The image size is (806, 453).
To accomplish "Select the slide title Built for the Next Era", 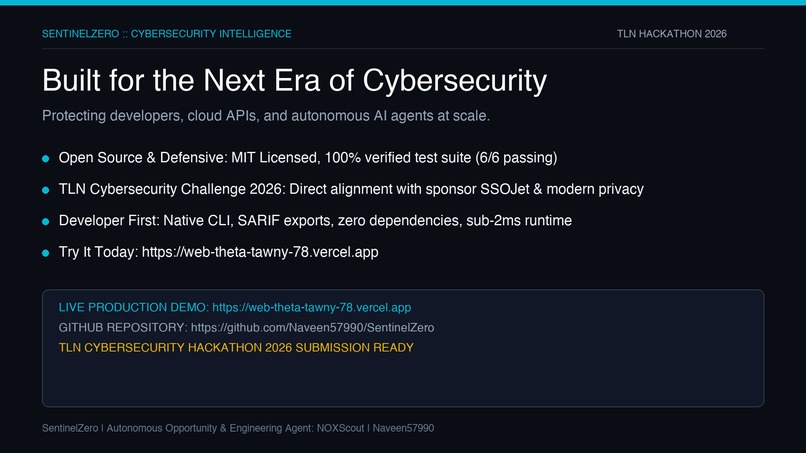I will point(295,81).
